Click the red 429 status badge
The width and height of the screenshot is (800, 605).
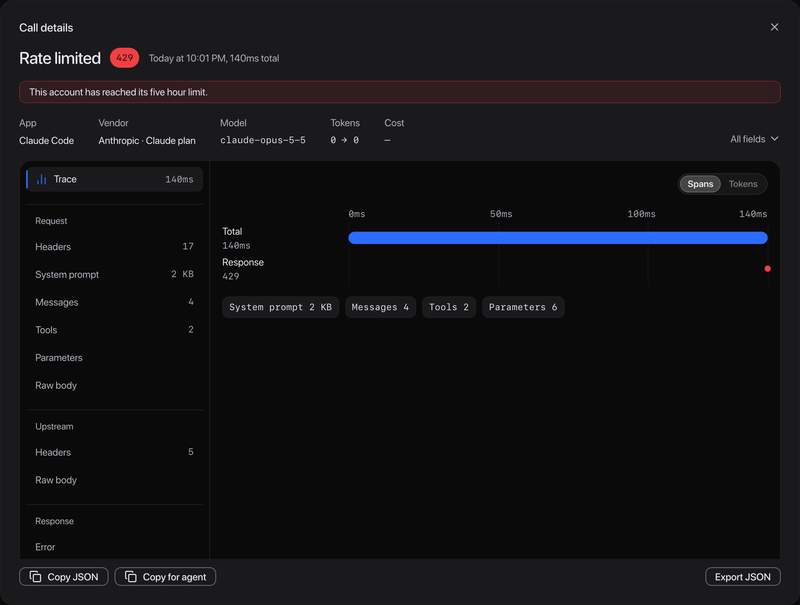[x=124, y=58]
